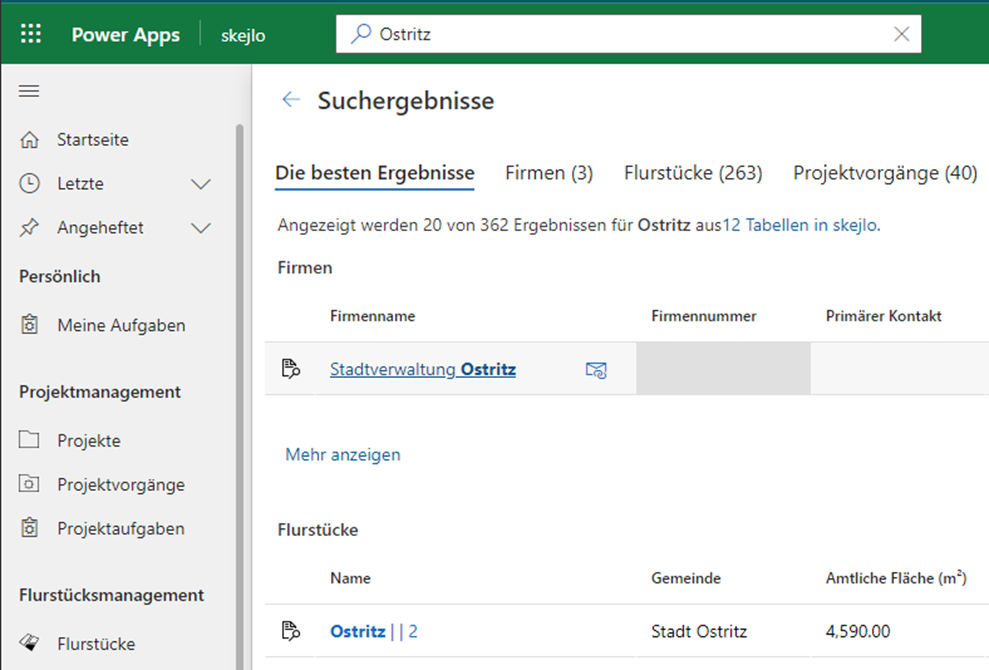Open the Projektvorgänge (40) tab
The image size is (989, 670).
coord(884,173)
